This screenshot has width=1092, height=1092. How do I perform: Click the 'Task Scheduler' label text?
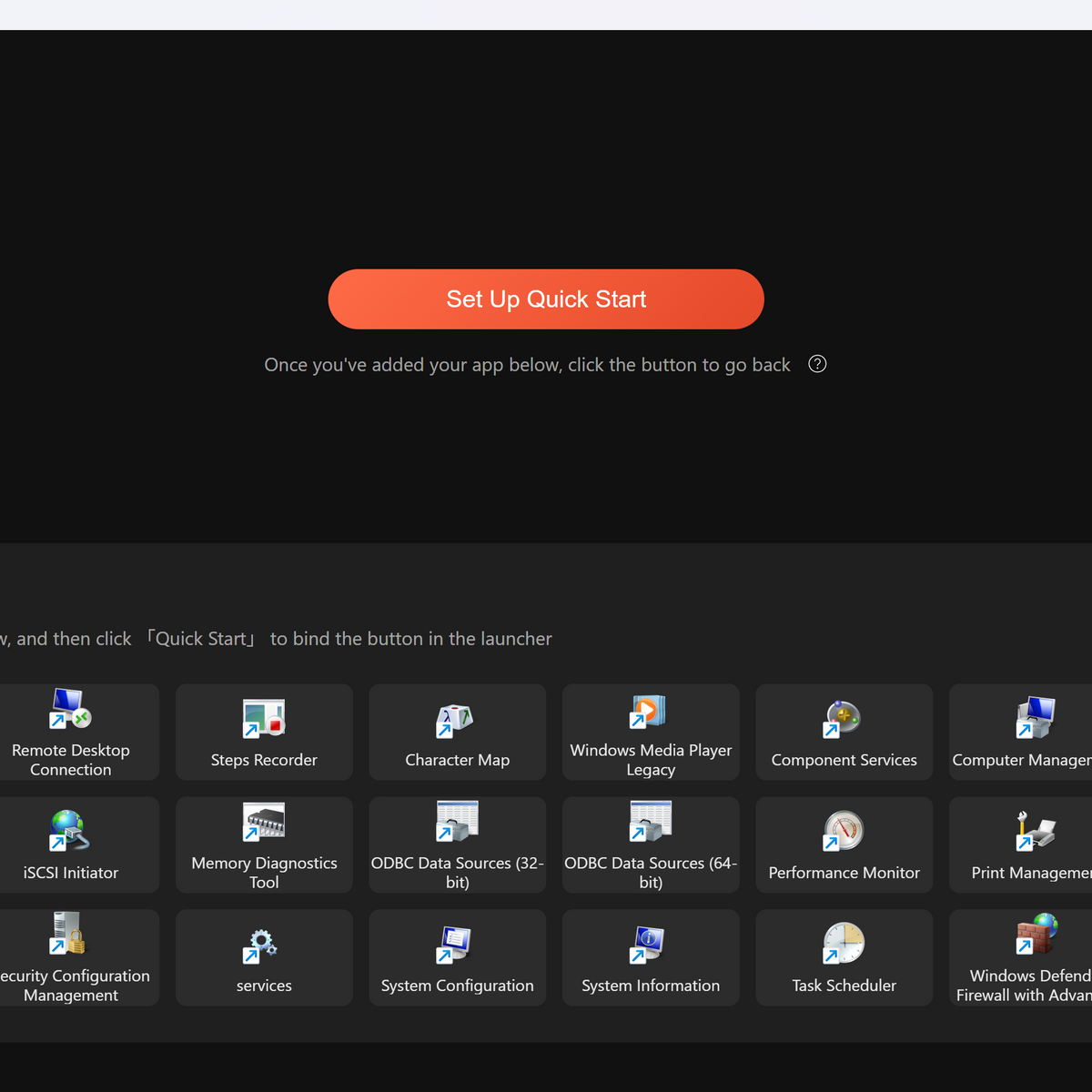tap(844, 986)
